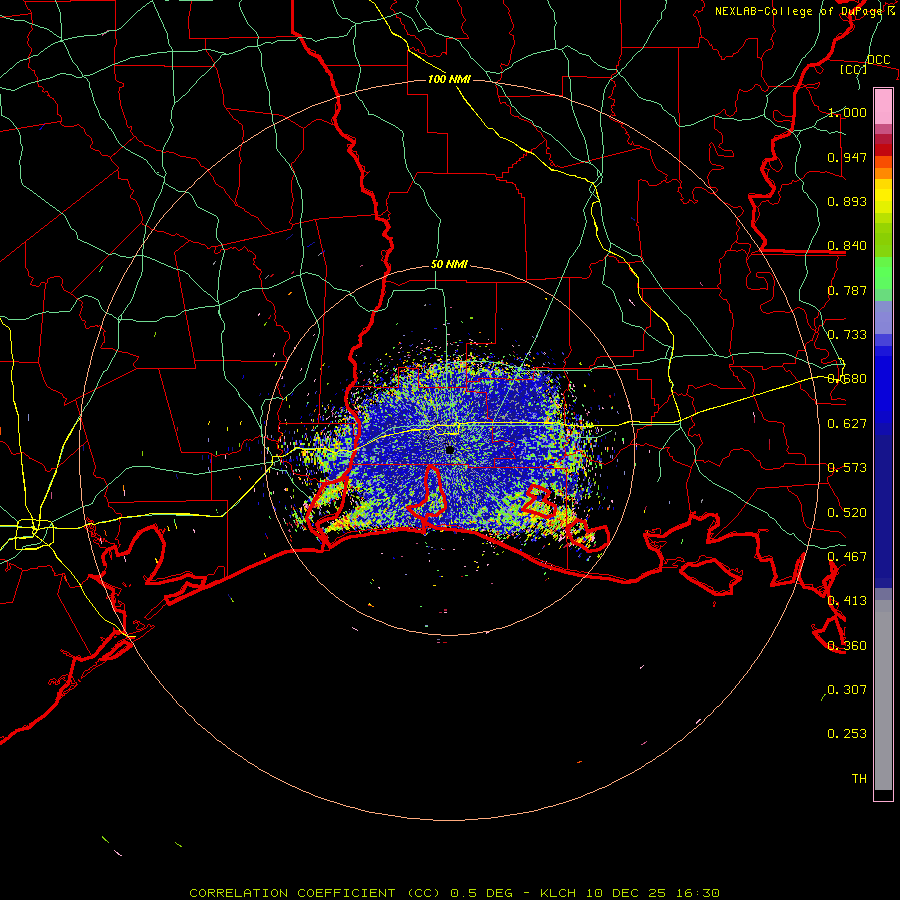Image resolution: width=900 pixels, height=900 pixels.
Task: Click the 1.000 value on the color scale
Action: pos(847,112)
